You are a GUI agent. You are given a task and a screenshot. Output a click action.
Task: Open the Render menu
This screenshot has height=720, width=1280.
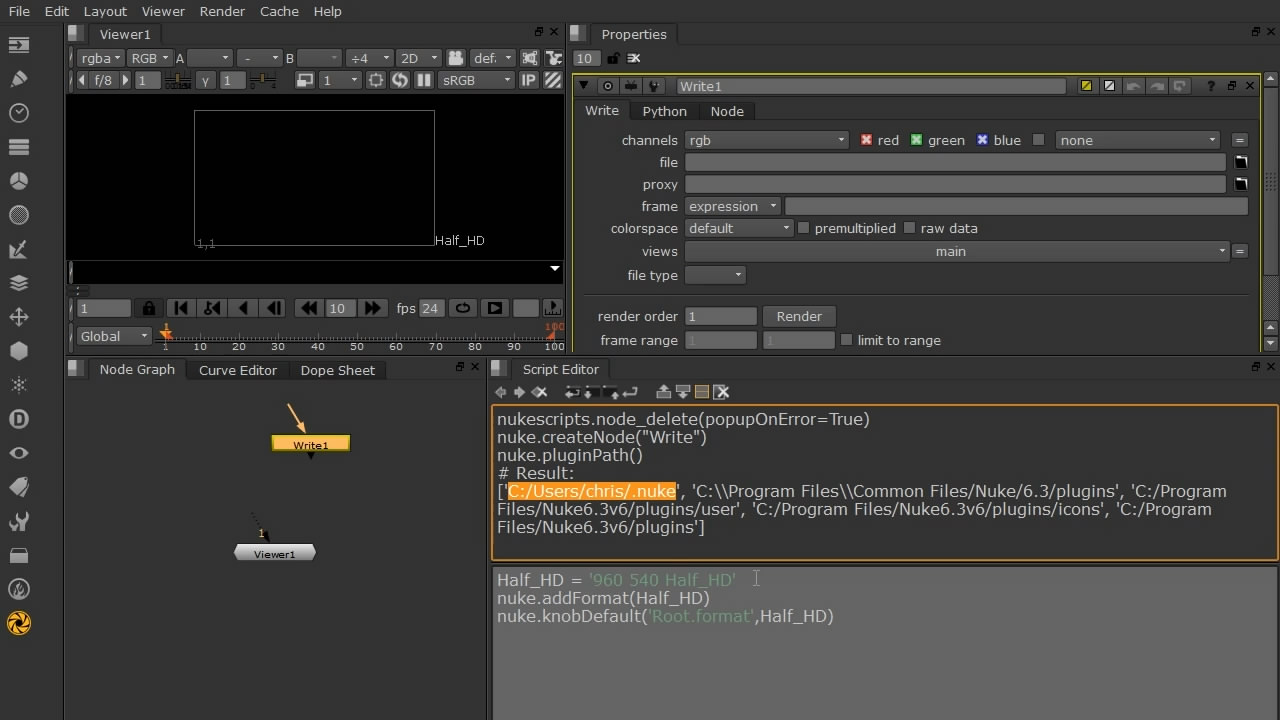tap(222, 11)
